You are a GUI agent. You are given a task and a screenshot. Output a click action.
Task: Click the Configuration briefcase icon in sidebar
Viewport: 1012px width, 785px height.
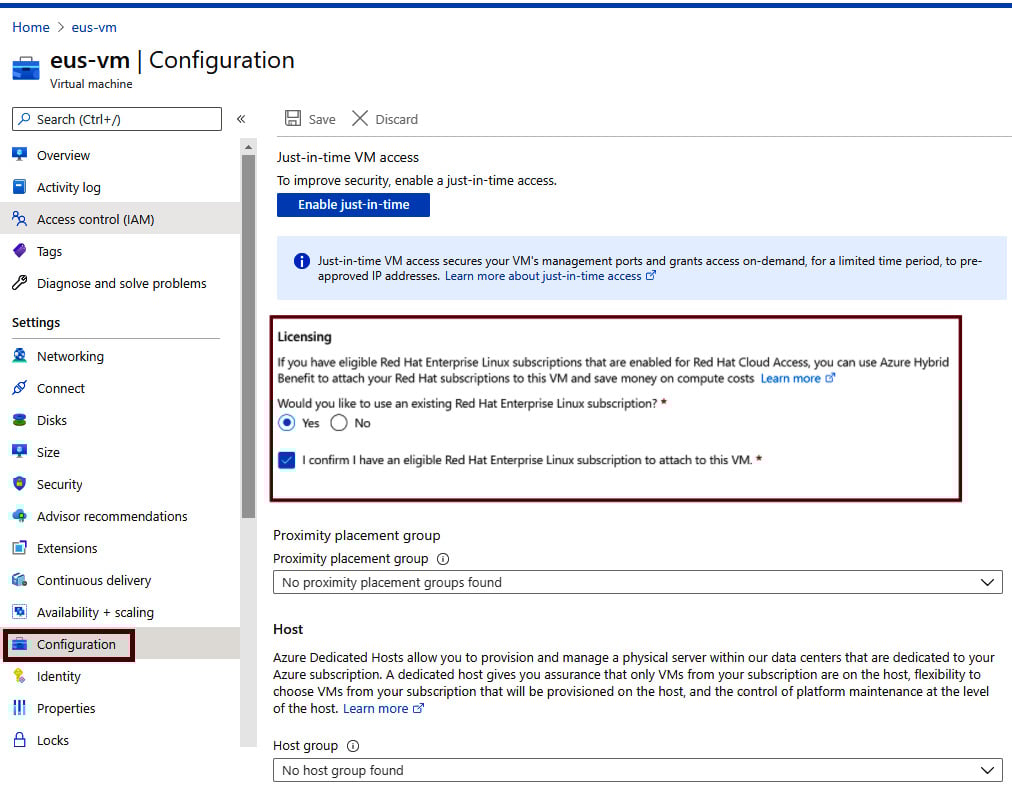click(19, 644)
